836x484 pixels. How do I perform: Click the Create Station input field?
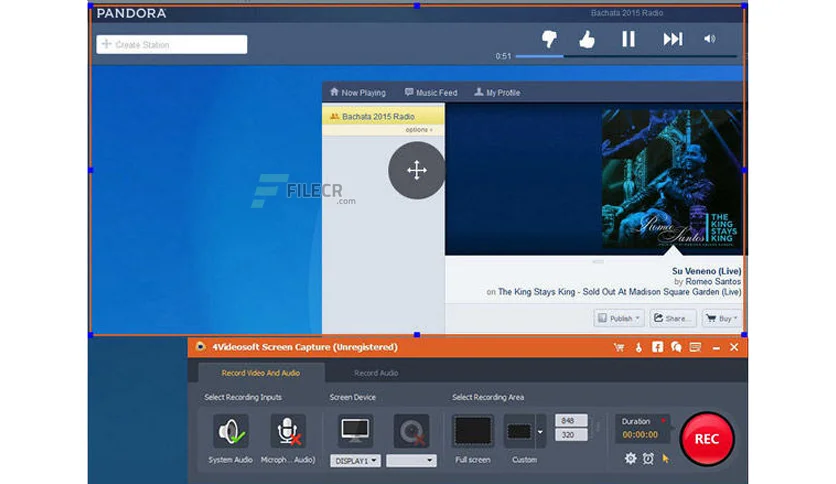coord(172,44)
